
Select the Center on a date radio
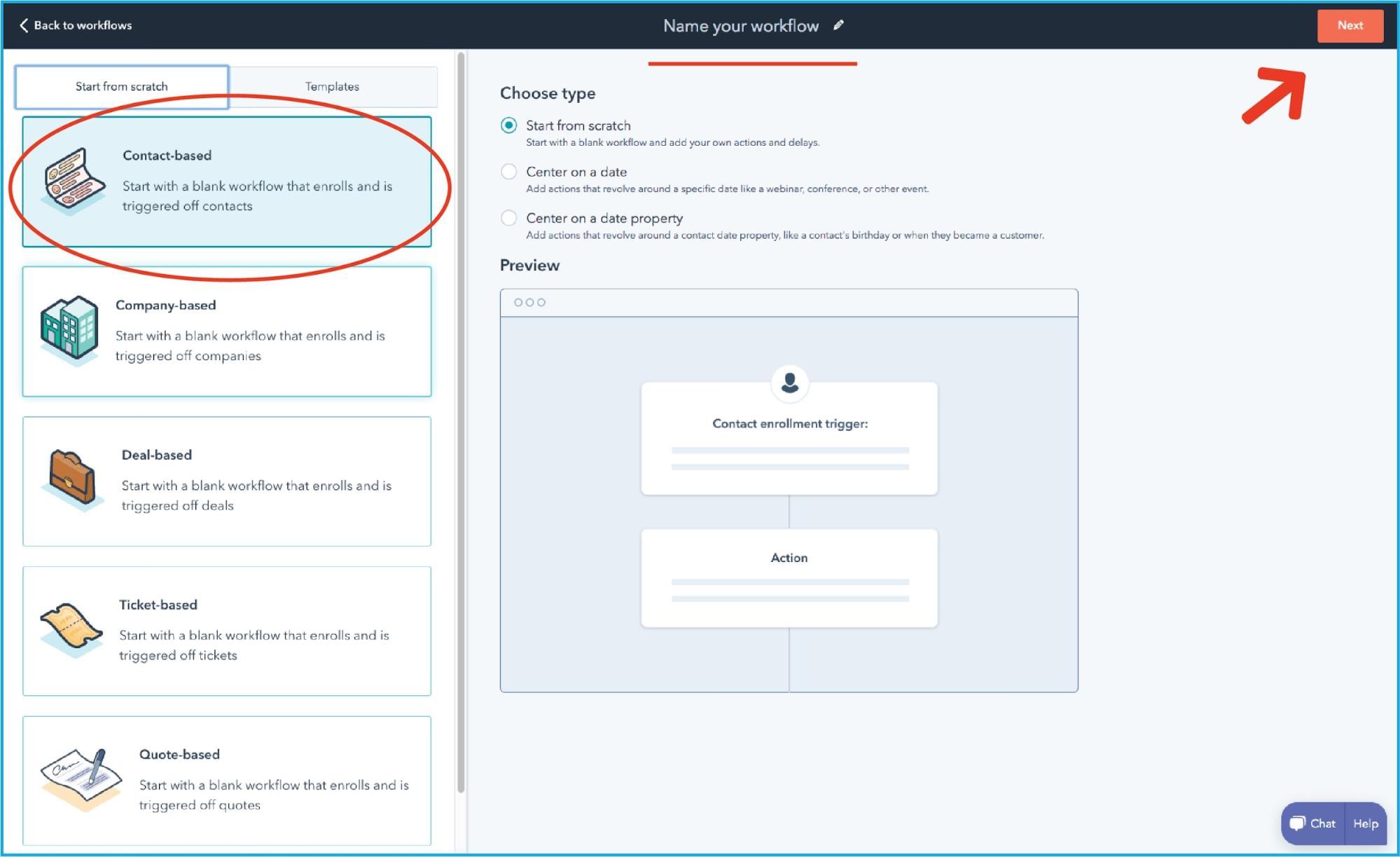point(509,172)
